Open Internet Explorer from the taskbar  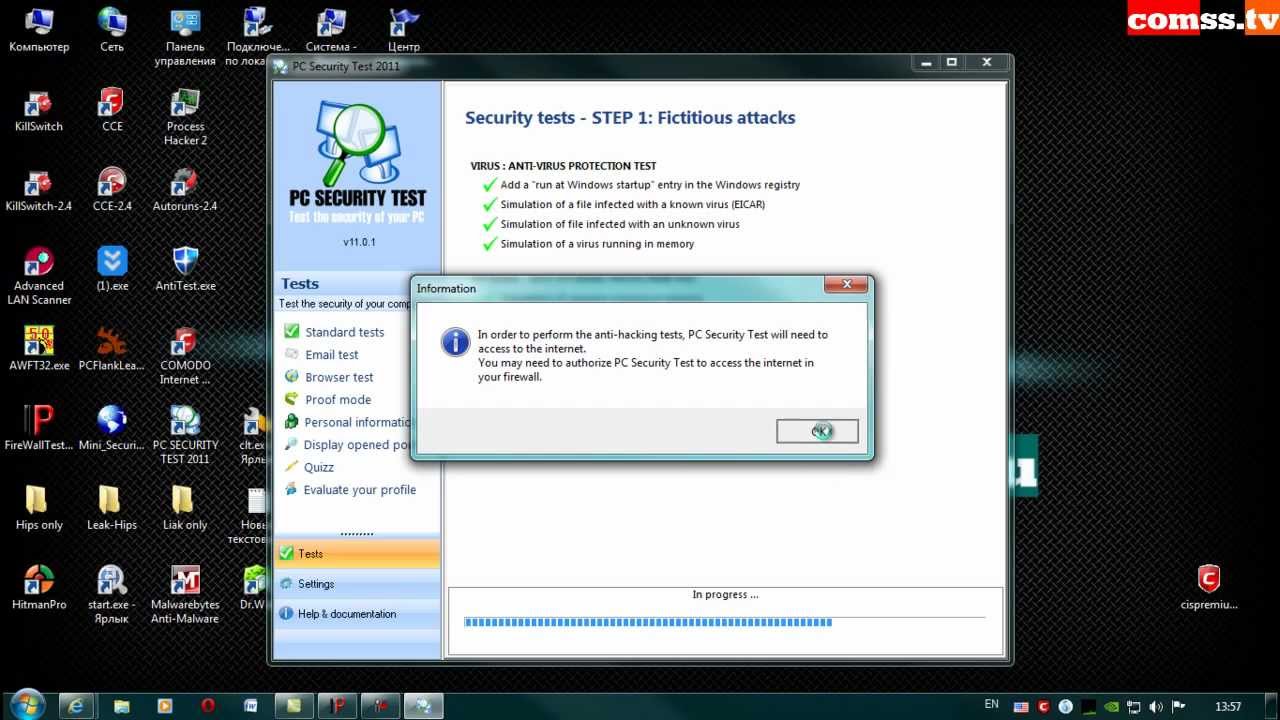pyautogui.click(x=76, y=705)
